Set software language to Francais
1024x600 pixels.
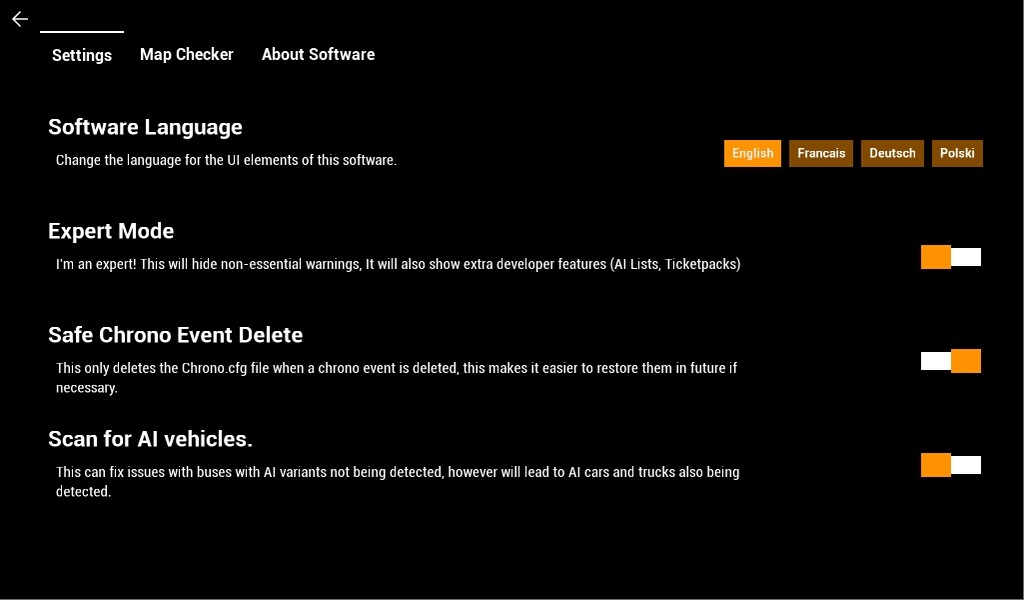click(820, 153)
